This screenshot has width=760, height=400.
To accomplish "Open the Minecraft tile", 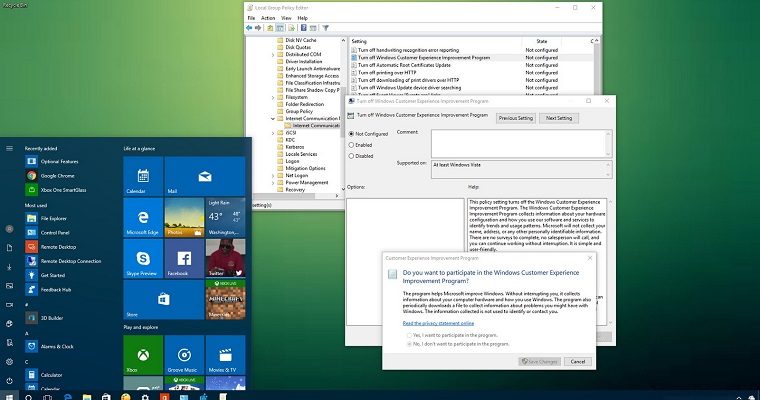I will (x=225, y=300).
